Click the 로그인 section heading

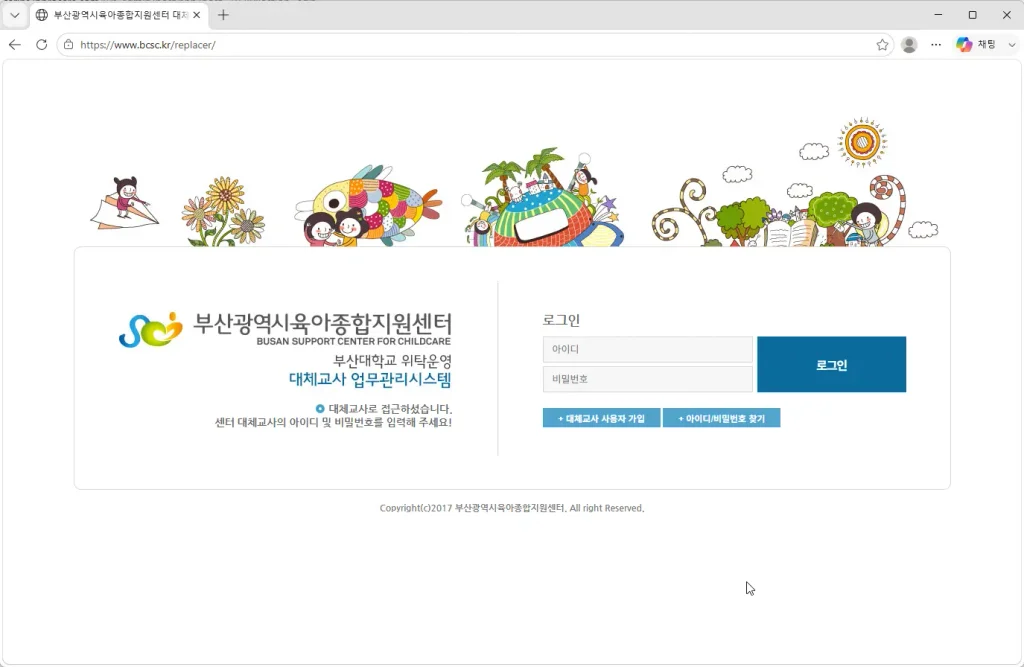[561, 320]
